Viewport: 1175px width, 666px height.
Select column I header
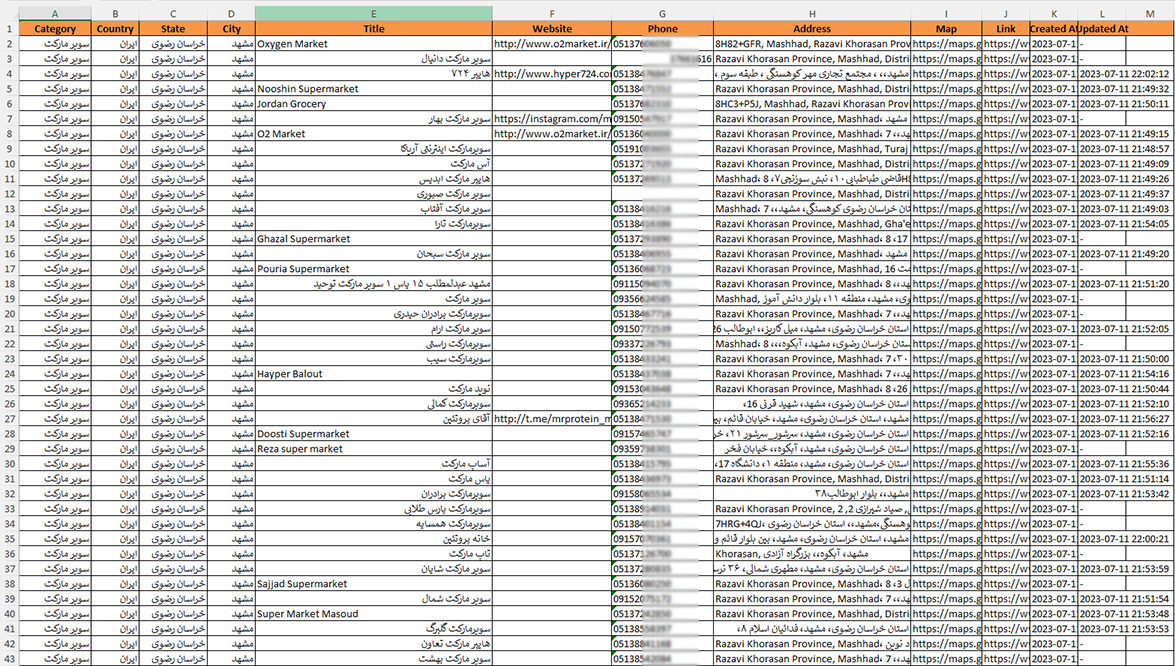tap(946, 13)
